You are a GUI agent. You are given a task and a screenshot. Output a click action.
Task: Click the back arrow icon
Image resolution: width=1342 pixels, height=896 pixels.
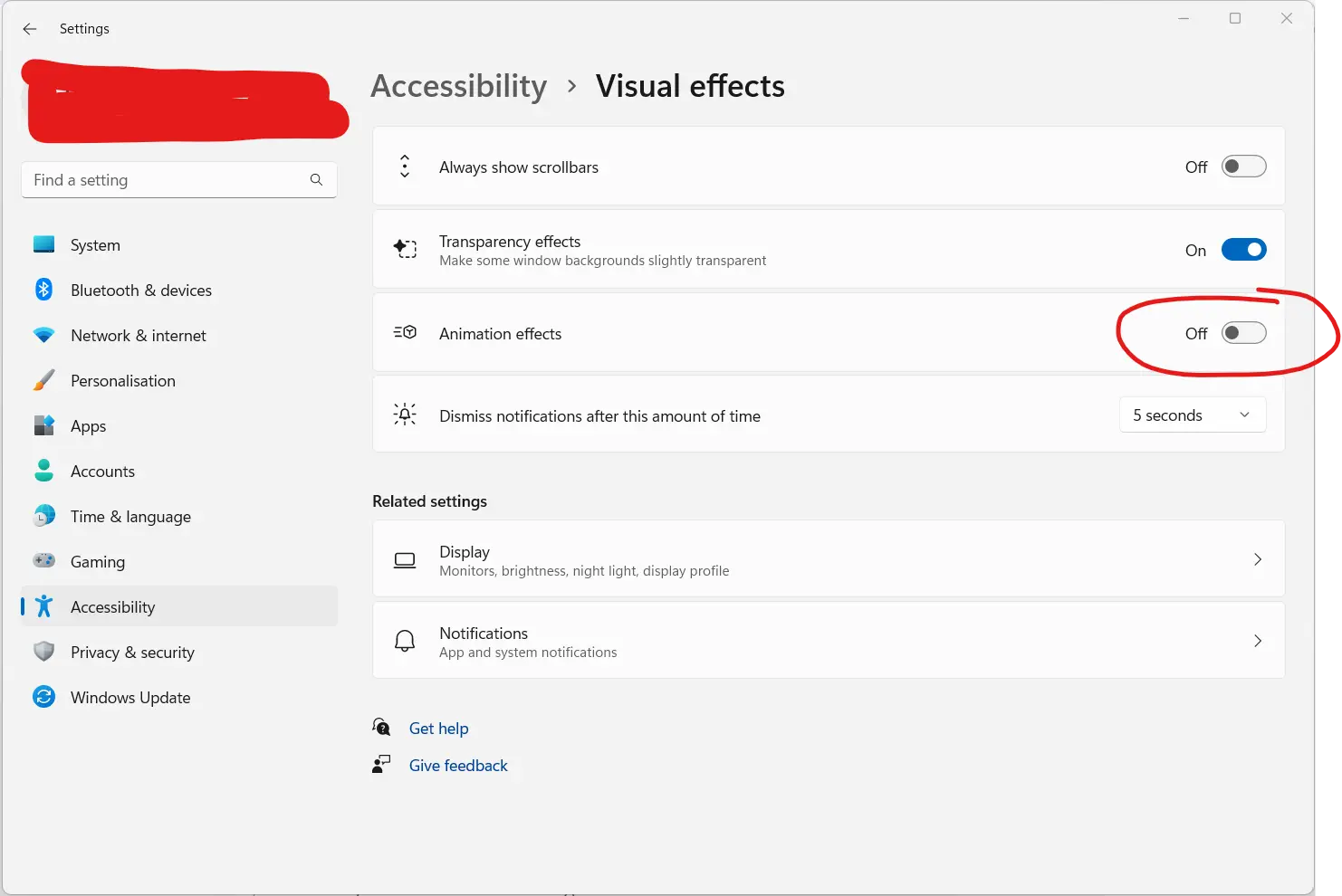pos(30,29)
